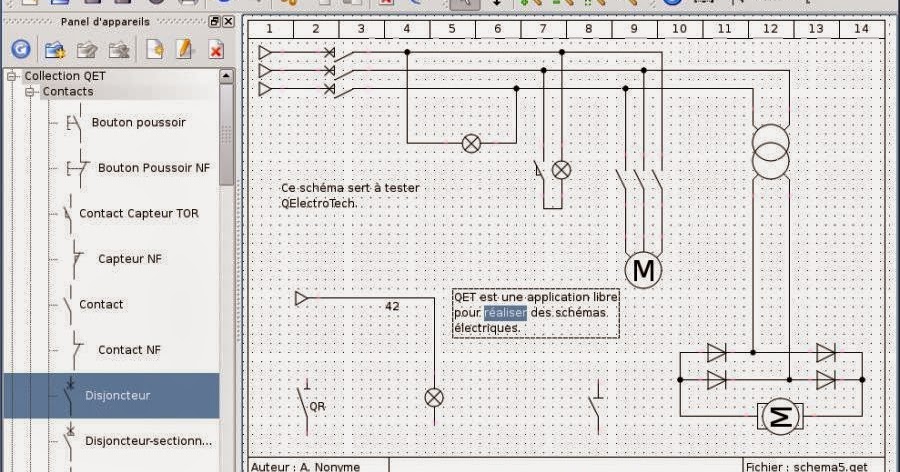The height and width of the screenshot is (472, 900).
Task: Click column header 10
Action: coord(680,29)
